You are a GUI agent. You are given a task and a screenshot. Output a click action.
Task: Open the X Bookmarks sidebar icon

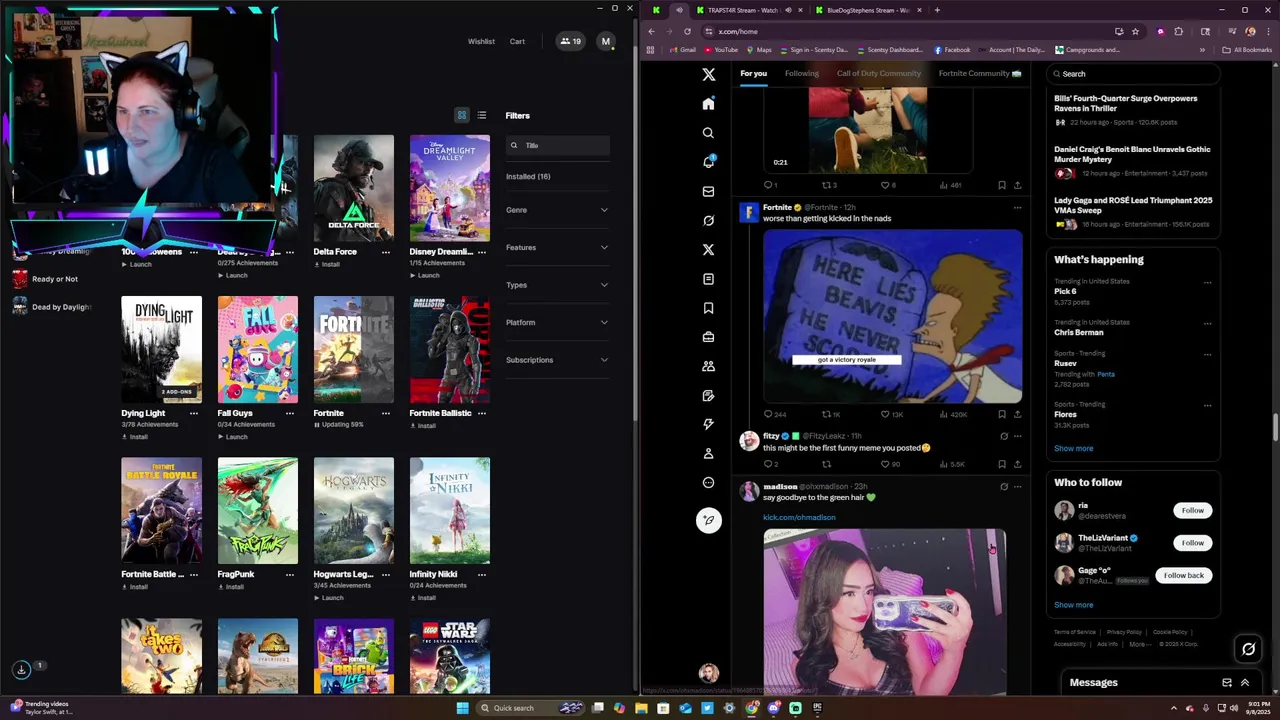click(x=708, y=308)
